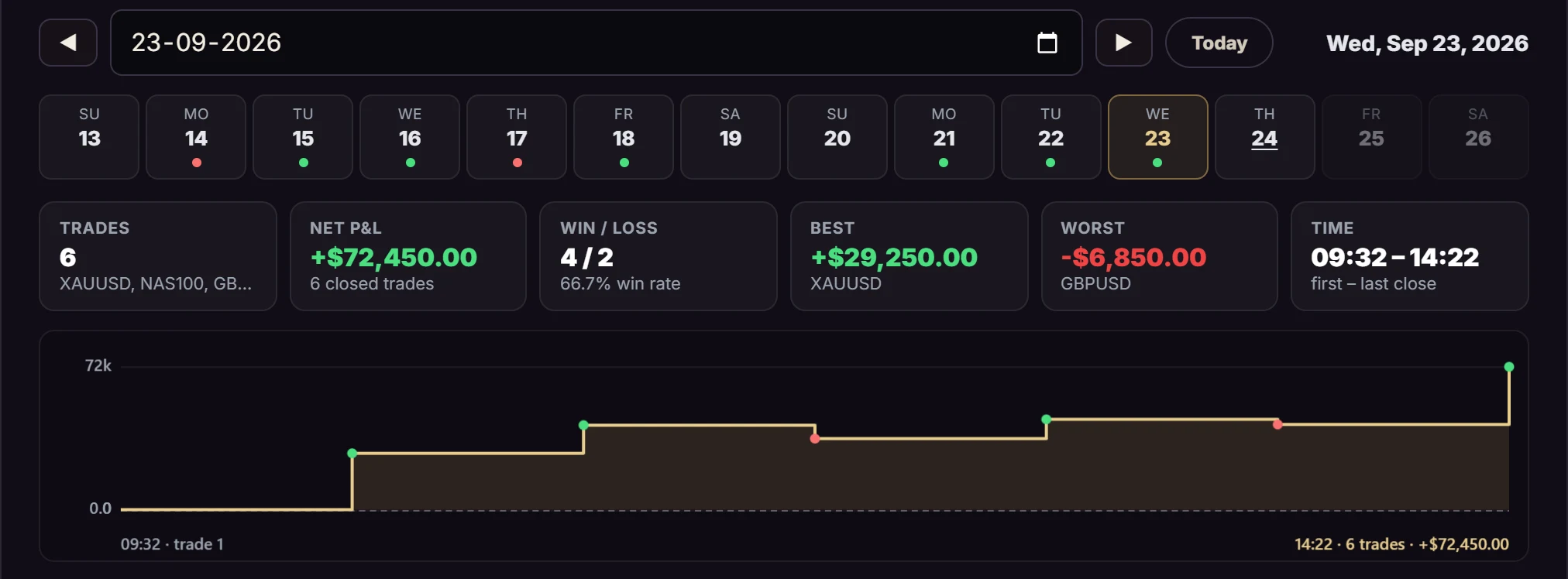
Task: Click the '14:22 · 6 trades' summary label
Action: pyautogui.click(x=1401, y=544)
